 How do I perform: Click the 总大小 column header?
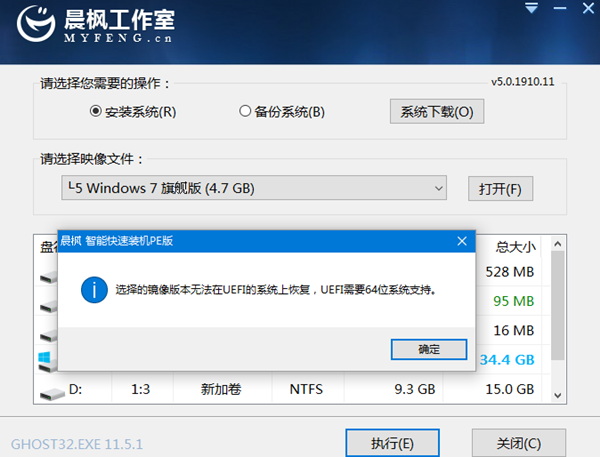(516, 245)
